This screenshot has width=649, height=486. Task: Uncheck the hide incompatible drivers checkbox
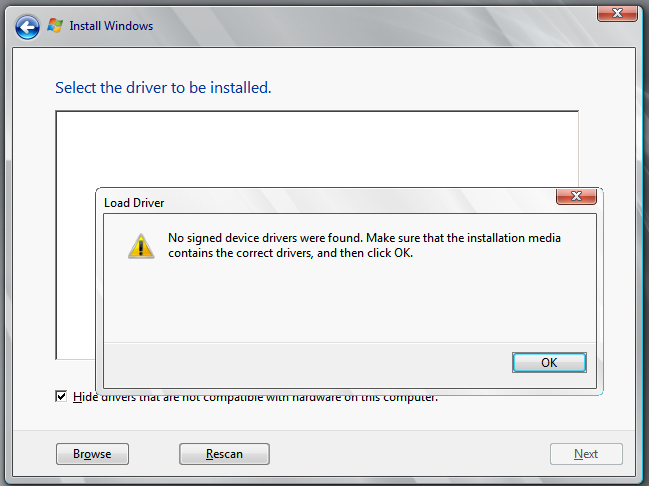pos(62,397)
